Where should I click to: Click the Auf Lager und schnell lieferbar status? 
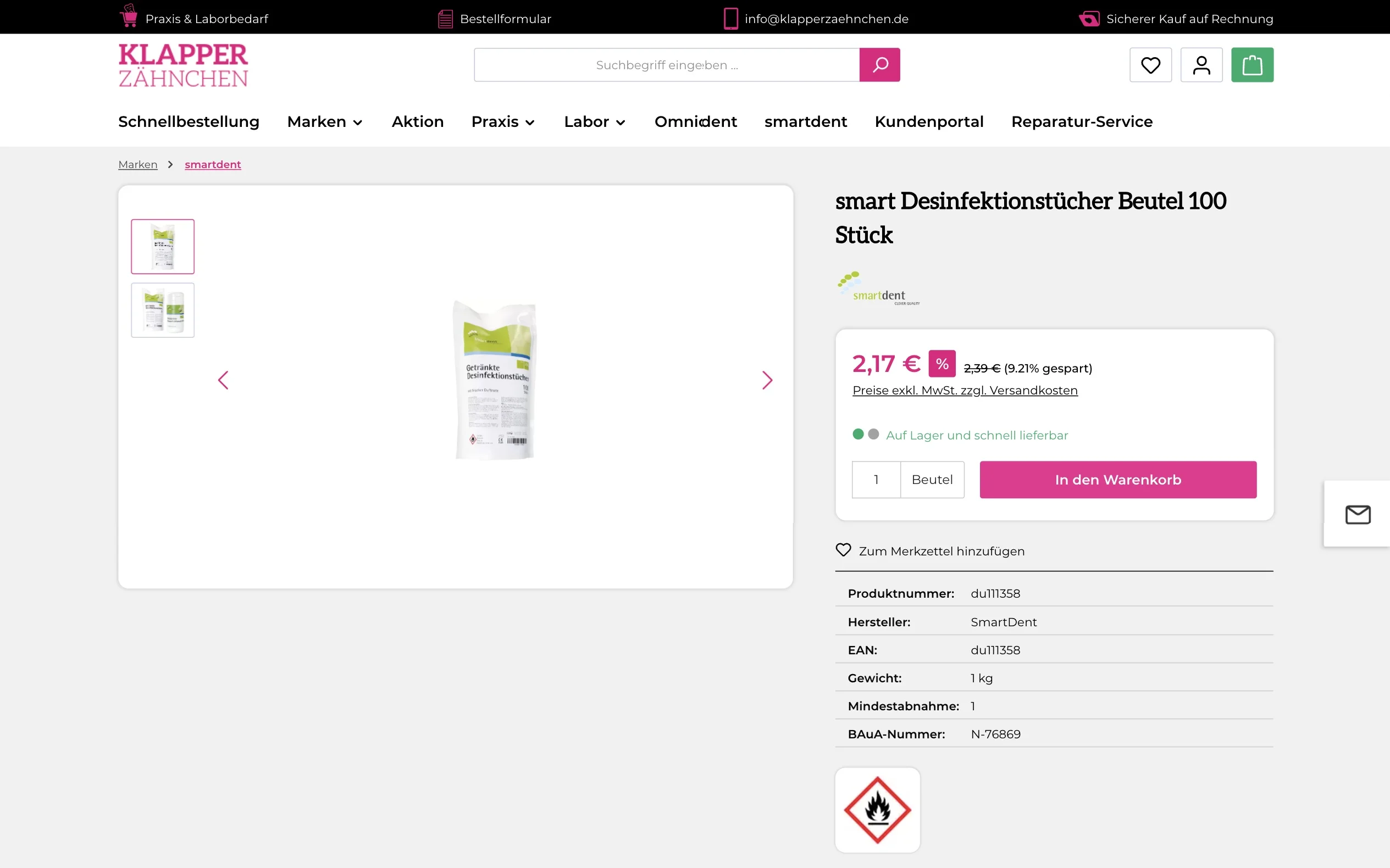pos(977,435)
